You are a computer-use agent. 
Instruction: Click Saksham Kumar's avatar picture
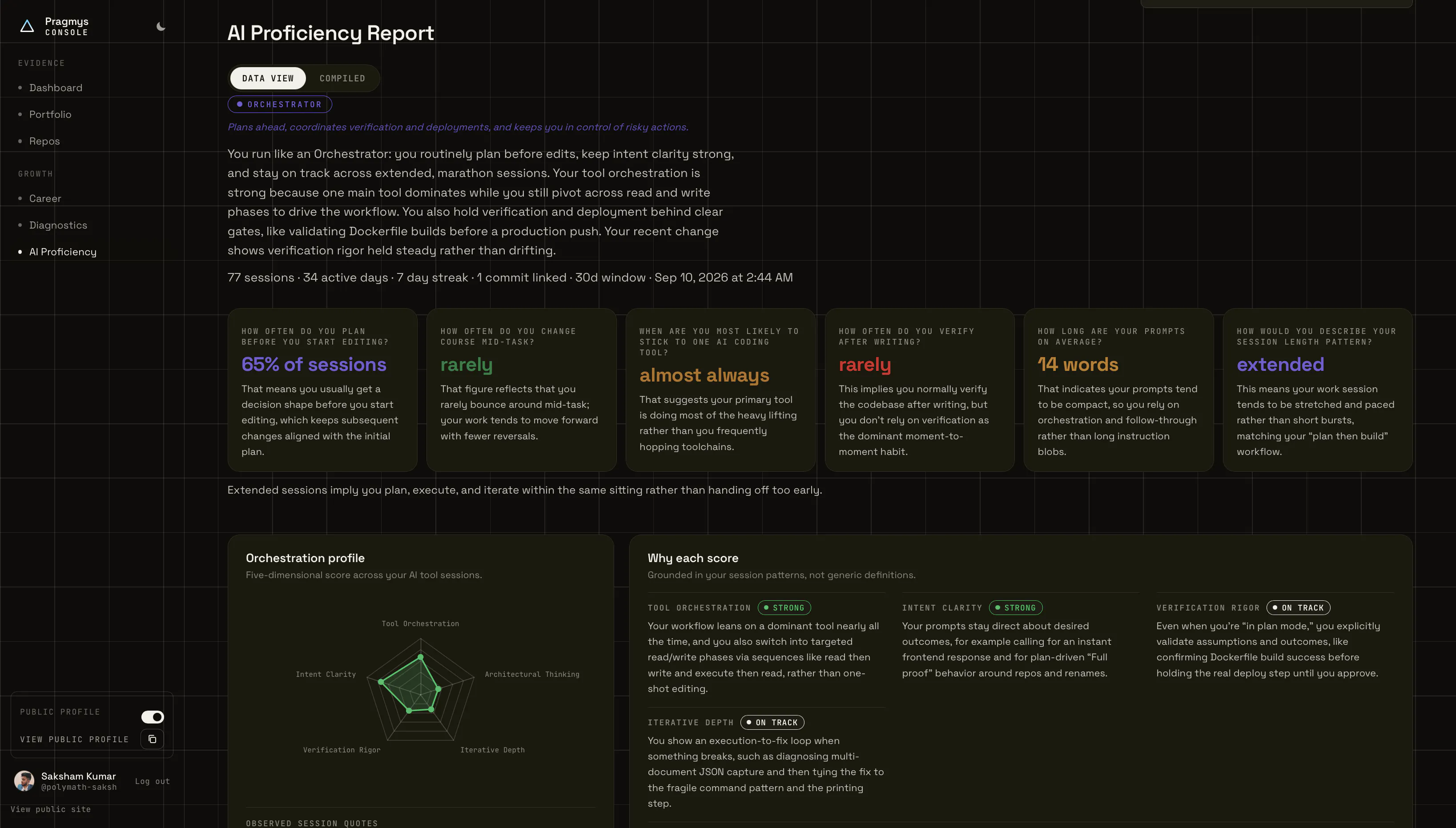(24, 781)
